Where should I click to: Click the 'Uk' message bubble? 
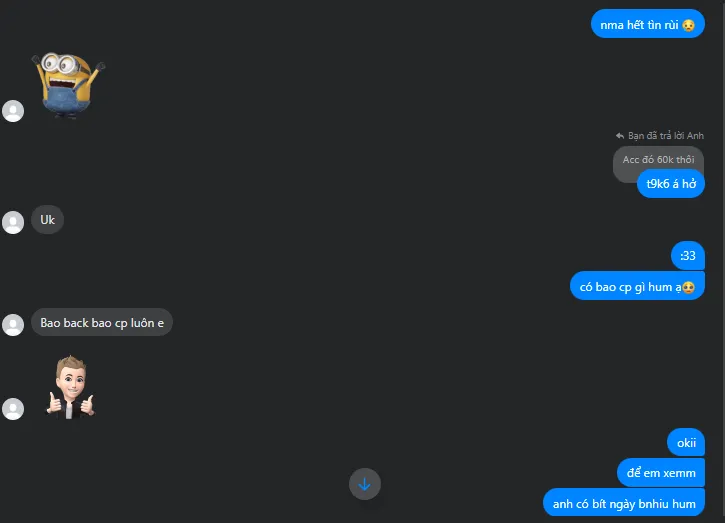click(x=47, y=220)
